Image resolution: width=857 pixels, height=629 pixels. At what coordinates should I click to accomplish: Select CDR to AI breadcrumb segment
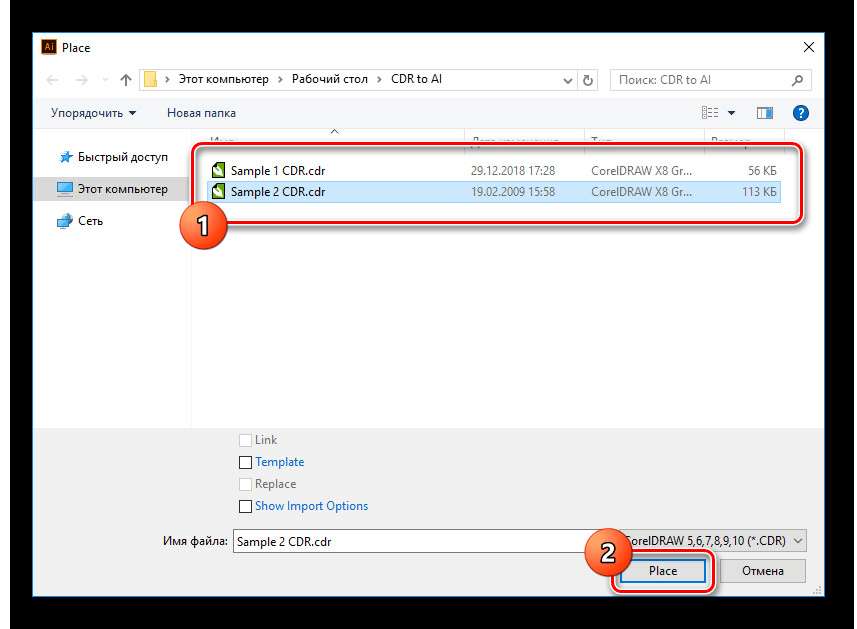tap(416, 79)
